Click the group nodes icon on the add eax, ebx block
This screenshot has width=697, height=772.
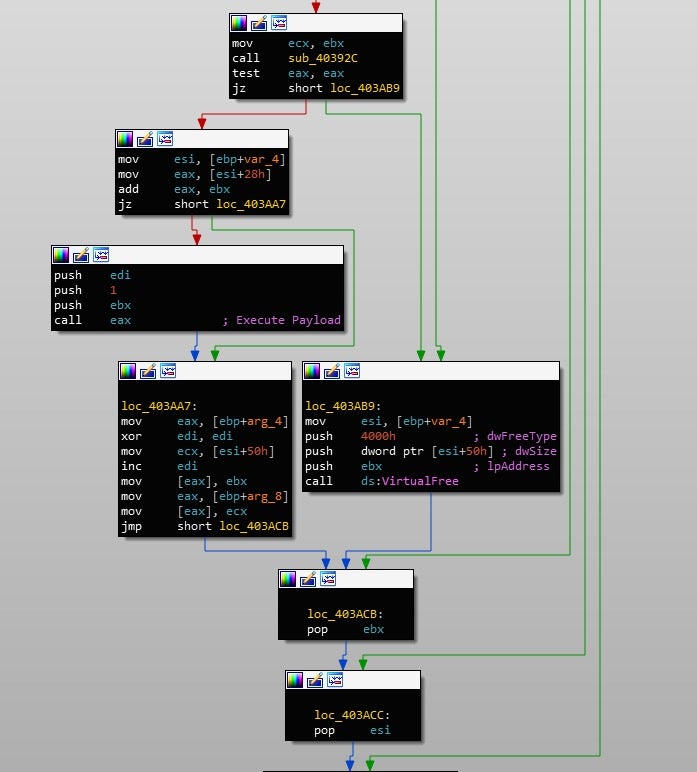pyautogui.click(x=165, y=138)
